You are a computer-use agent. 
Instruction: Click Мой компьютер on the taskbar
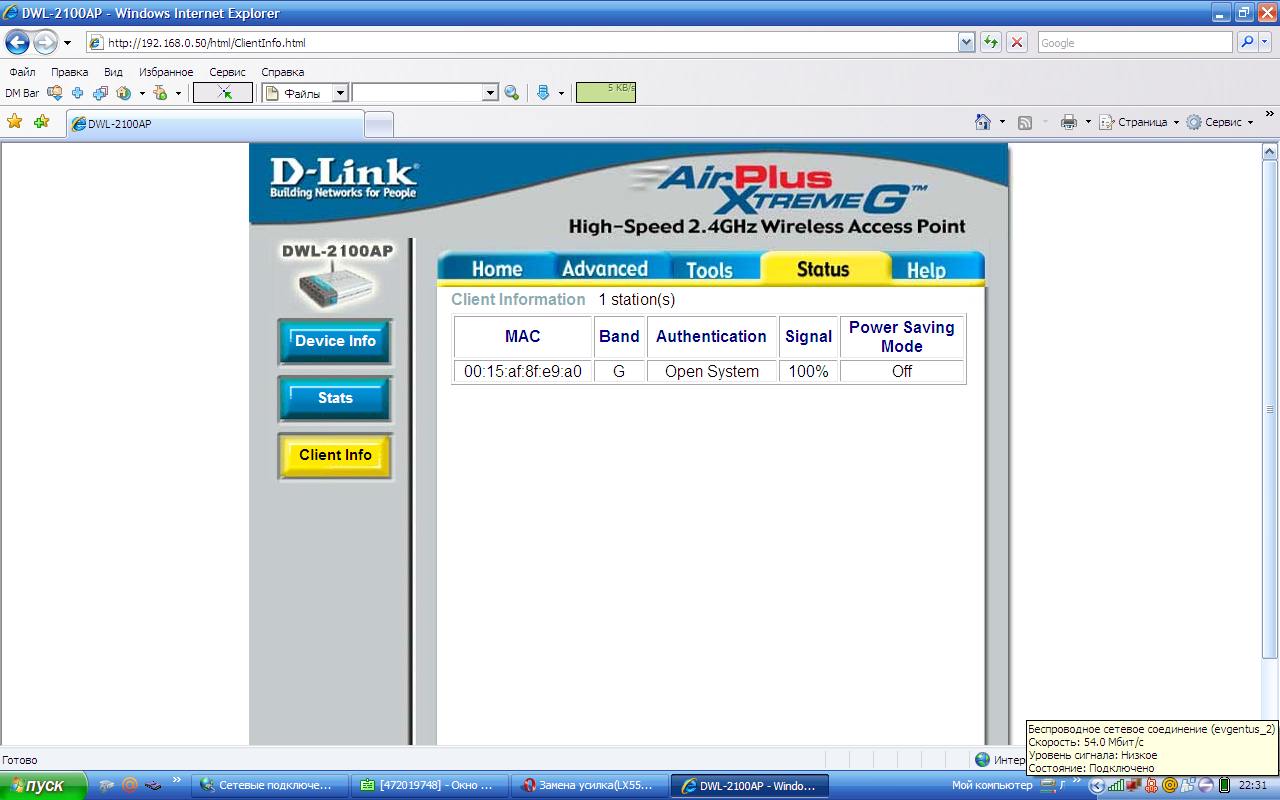pyautogui.click(x=992, y=786)
